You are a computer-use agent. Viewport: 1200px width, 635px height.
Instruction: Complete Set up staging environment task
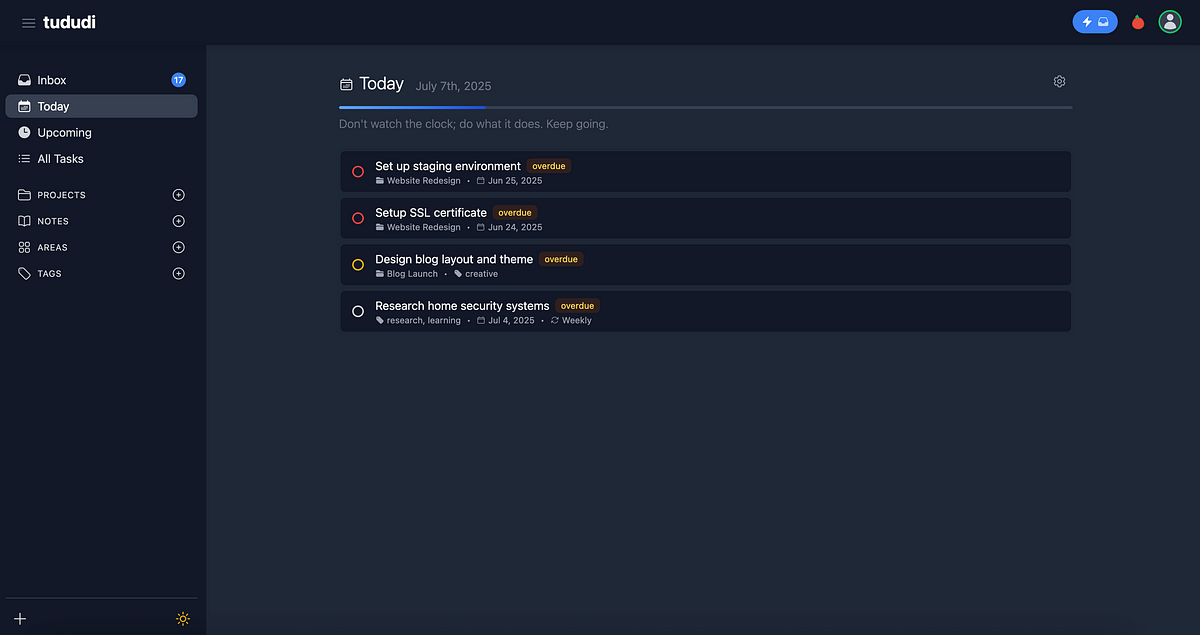pyautogui.click(x=358, y=172)
